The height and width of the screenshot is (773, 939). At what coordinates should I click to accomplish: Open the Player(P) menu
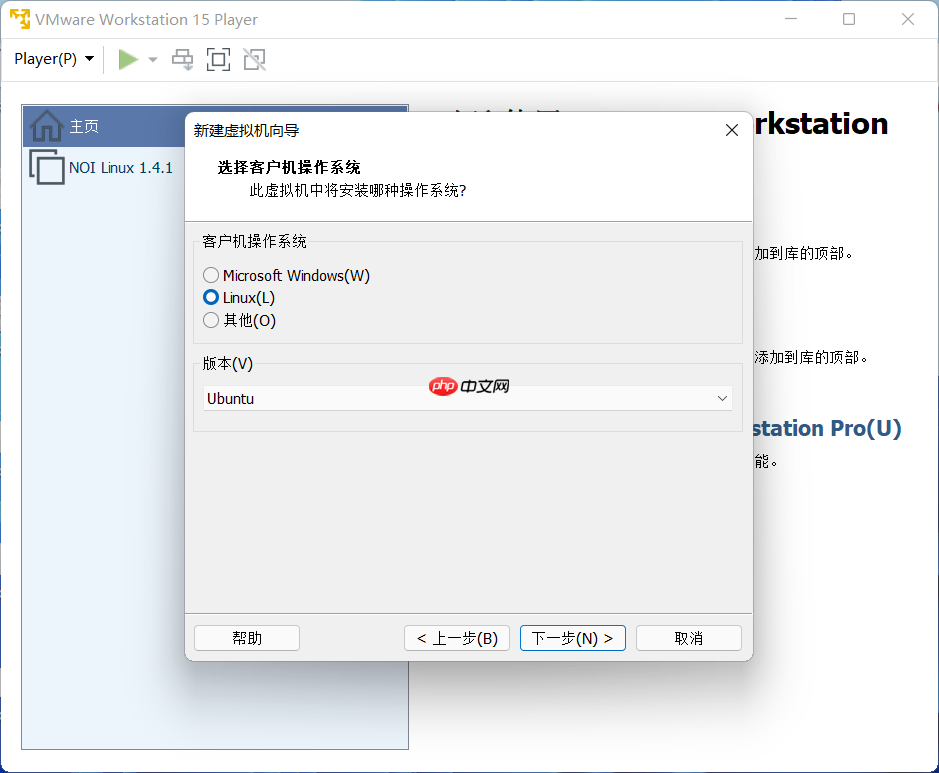pos(47,59)
